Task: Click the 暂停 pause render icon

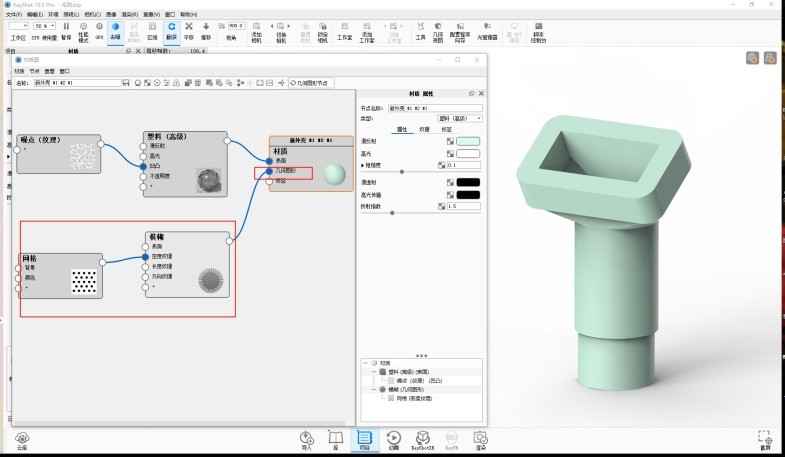Action: tap(66, 29)
